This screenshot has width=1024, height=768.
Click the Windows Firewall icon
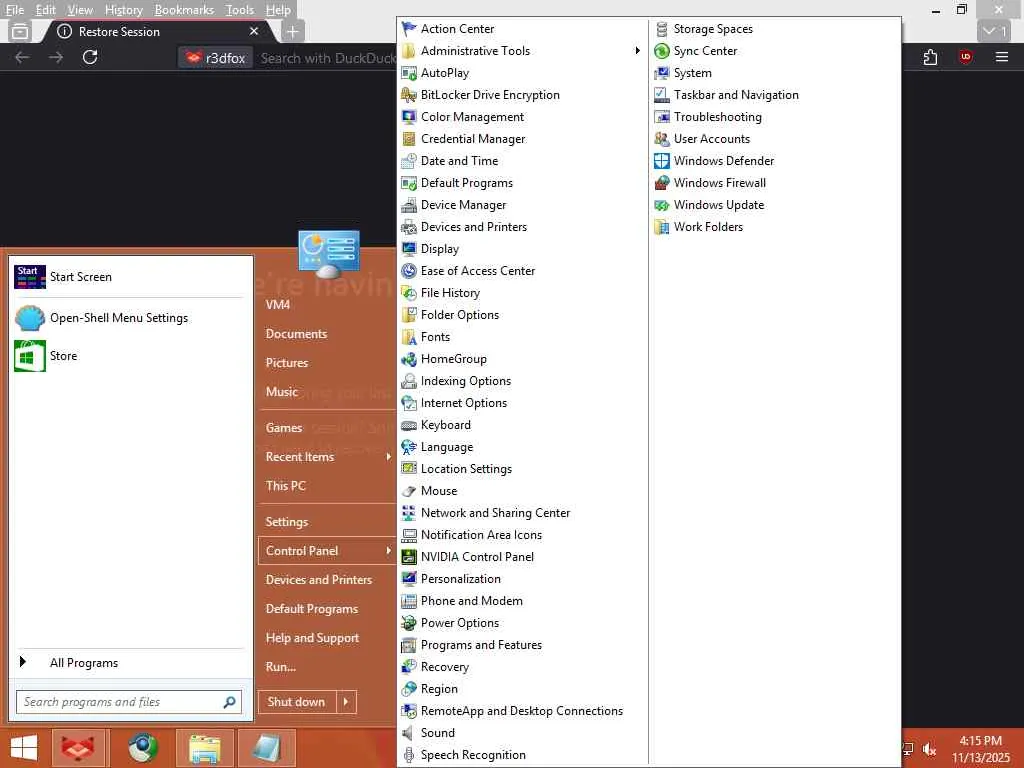coord(662,183)
